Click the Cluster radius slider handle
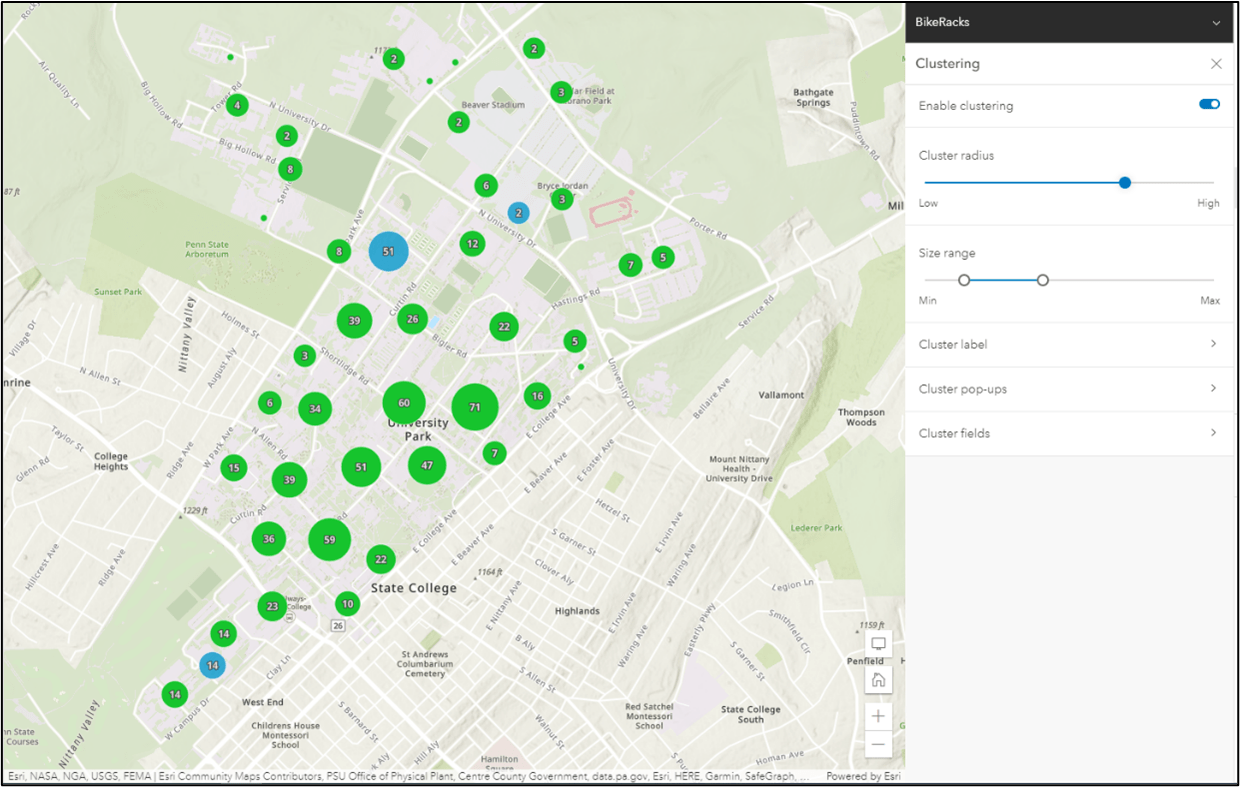Screen dimensions: 1240x787 pyautogui.click(x=1124, y=182)
